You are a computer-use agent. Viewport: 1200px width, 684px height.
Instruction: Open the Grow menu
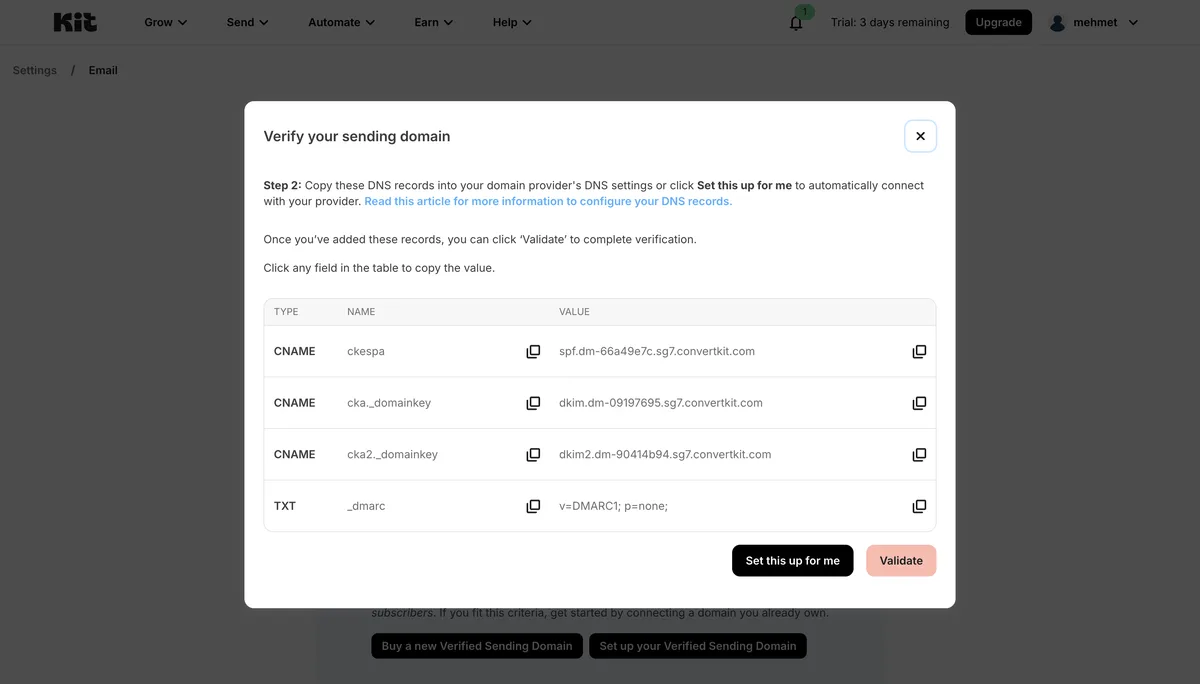point(166,22)
